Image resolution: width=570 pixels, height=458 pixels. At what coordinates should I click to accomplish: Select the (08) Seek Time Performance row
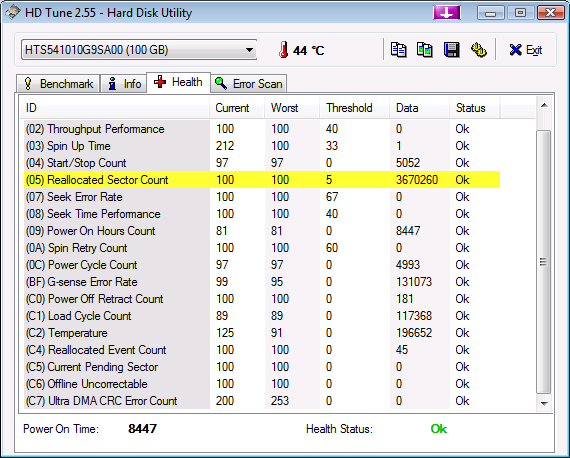(262, 214)
